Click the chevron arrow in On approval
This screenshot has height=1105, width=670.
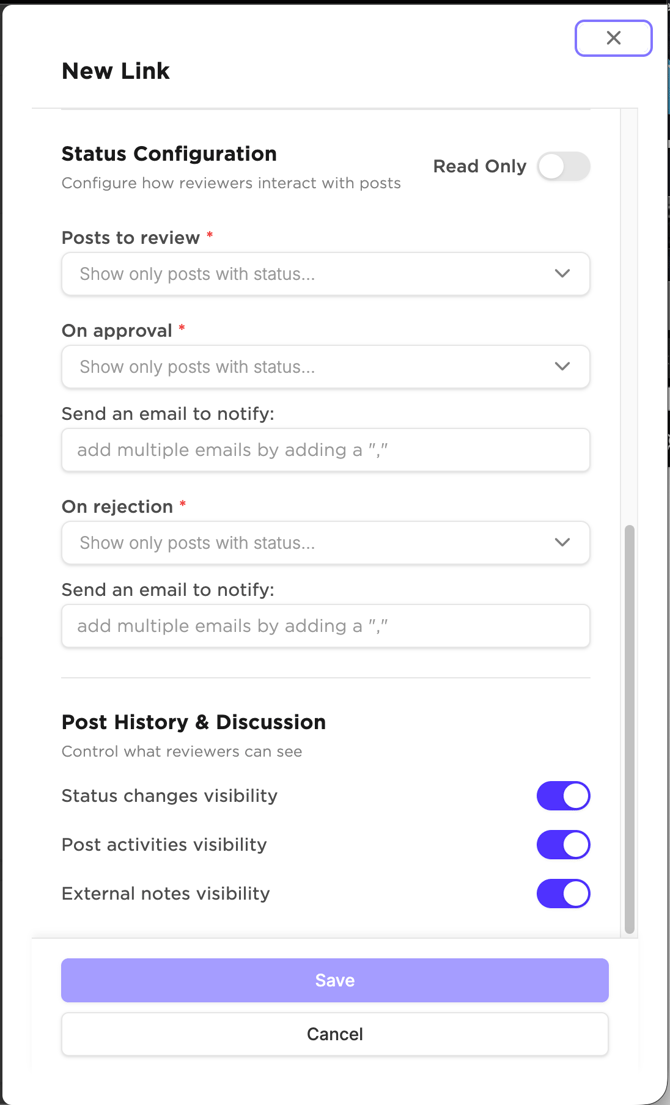click(562, 367)
